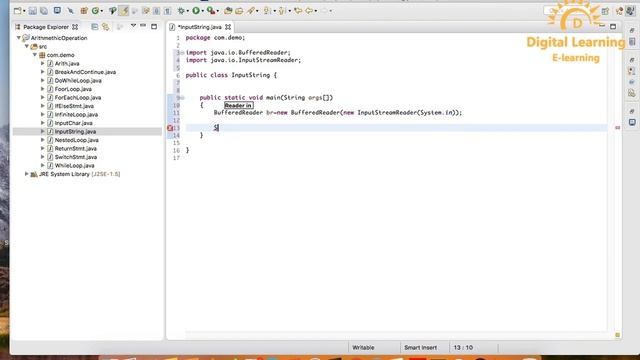Click the Last Edit Location arrow
Screen dimensions: 640x360
(298, 11)
